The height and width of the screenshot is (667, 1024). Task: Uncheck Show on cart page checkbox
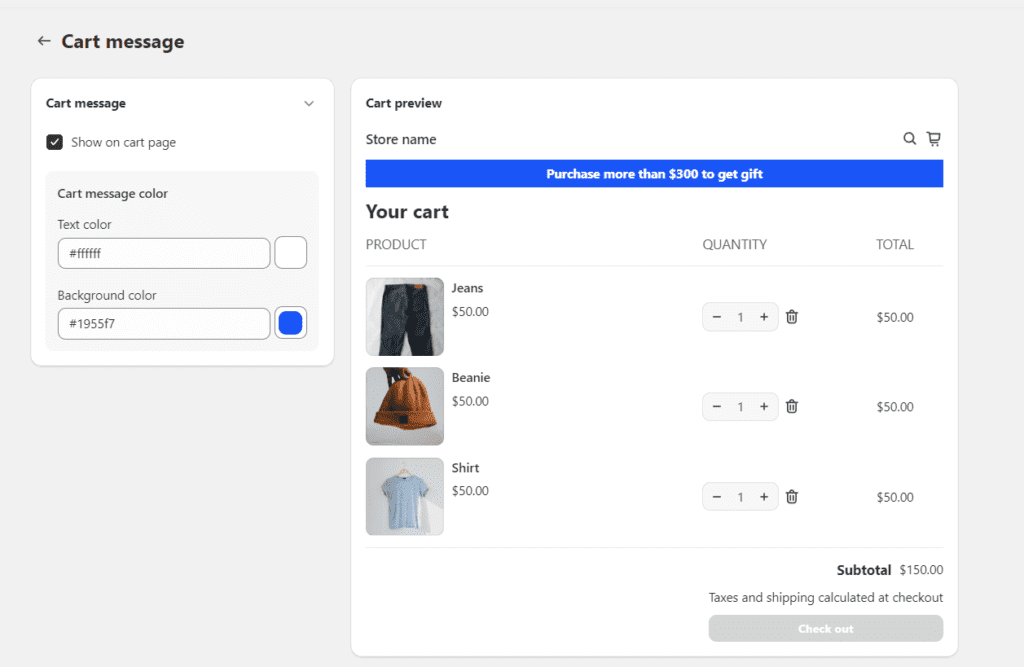coord(55,142)
